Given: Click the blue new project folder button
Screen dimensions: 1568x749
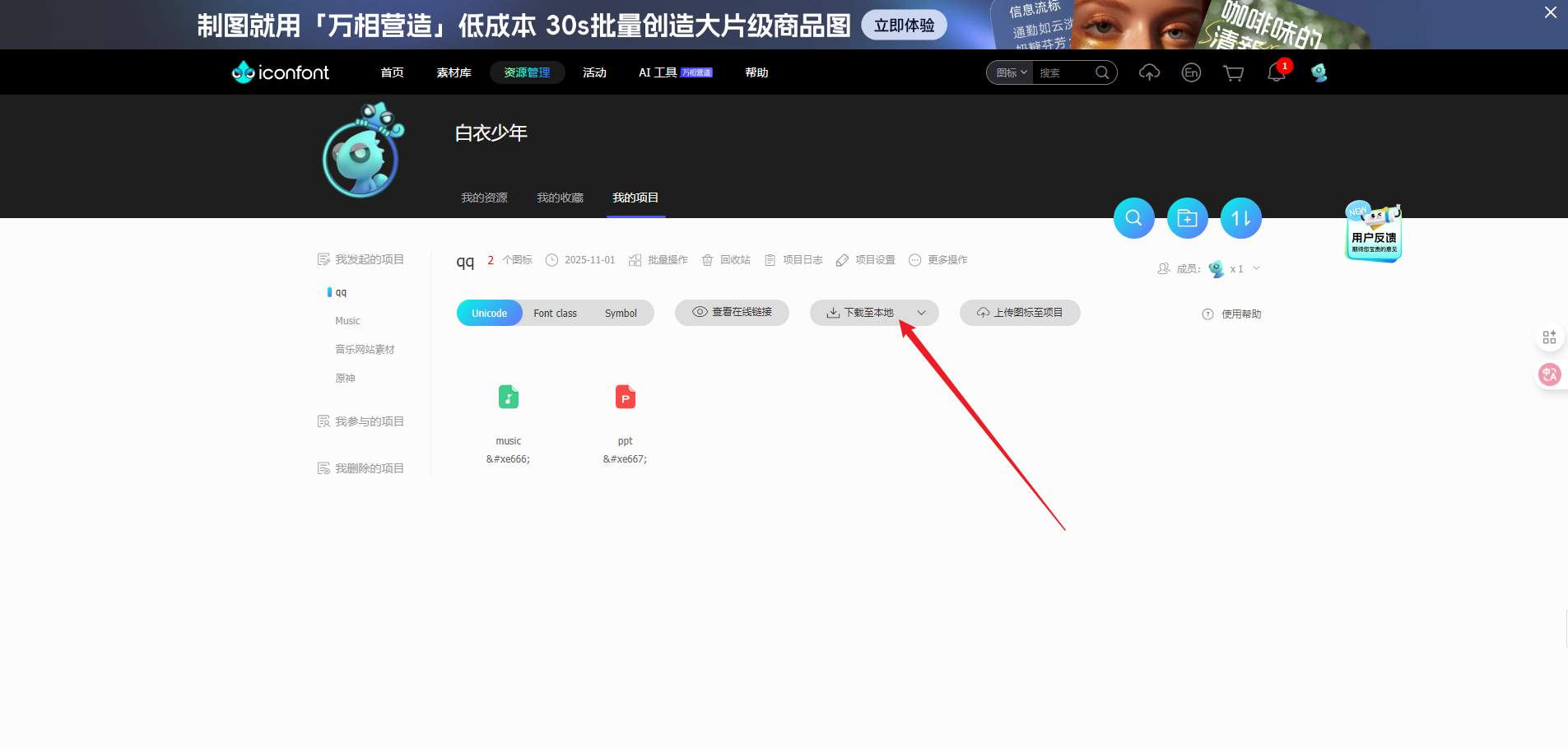Looking at the screenshot, I should pyautogui.click(x=1187, y=218).
